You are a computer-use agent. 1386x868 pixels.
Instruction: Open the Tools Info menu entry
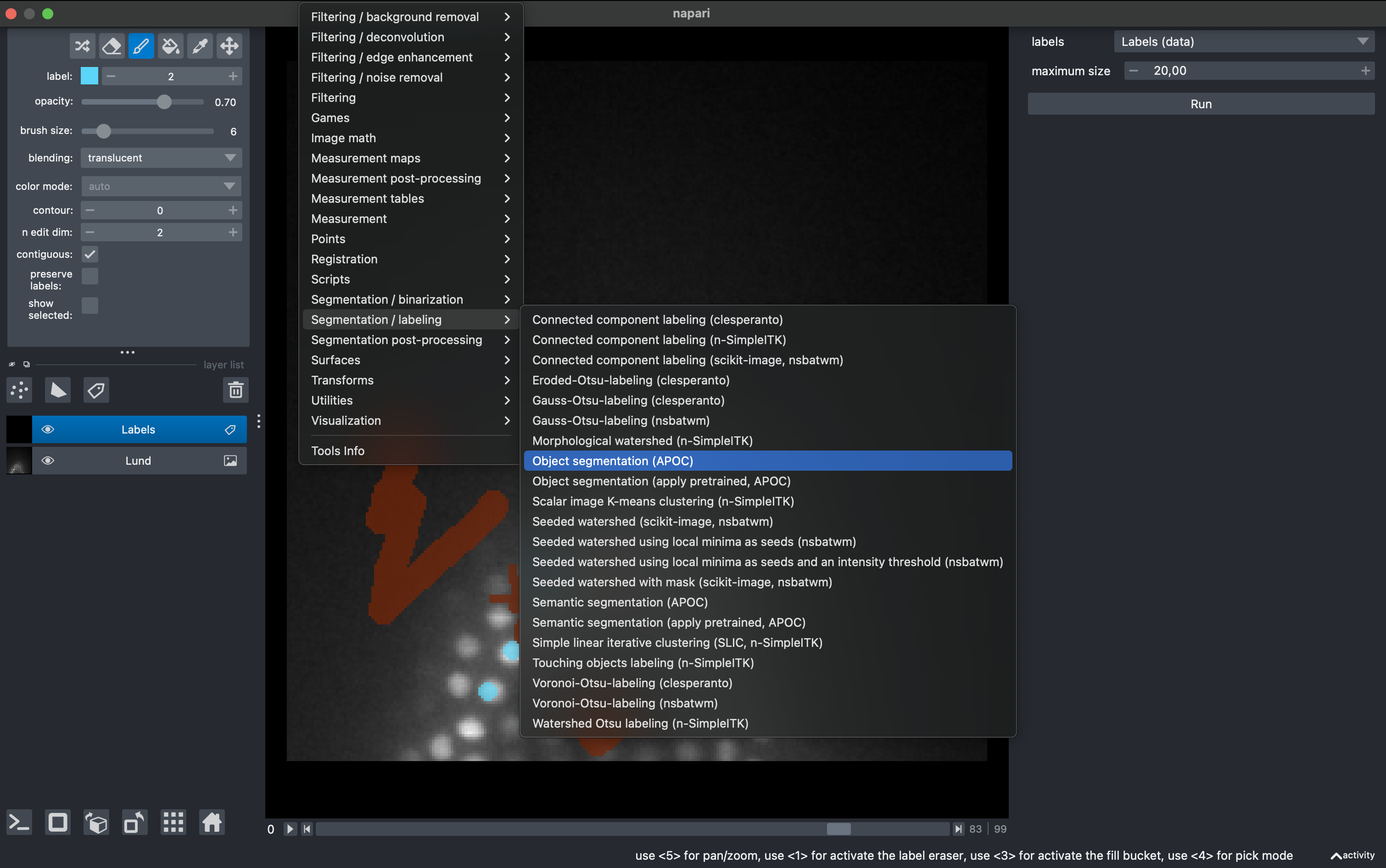[338, 451]
